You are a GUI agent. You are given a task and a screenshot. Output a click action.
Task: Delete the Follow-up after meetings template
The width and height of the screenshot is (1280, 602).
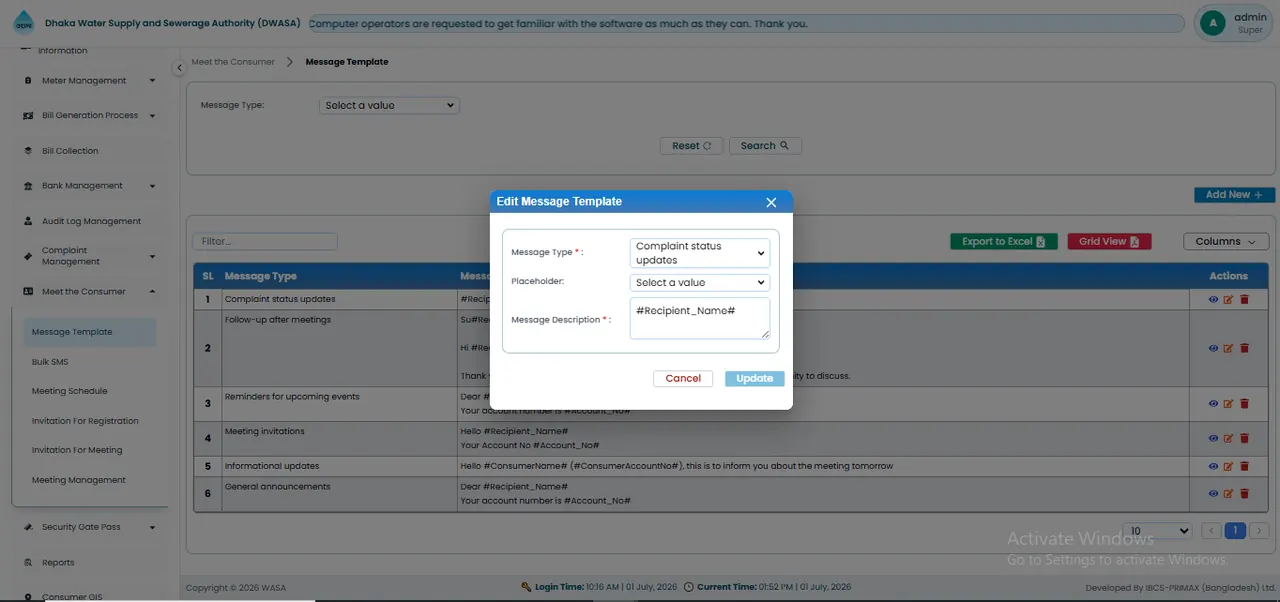pos(1245,348)
